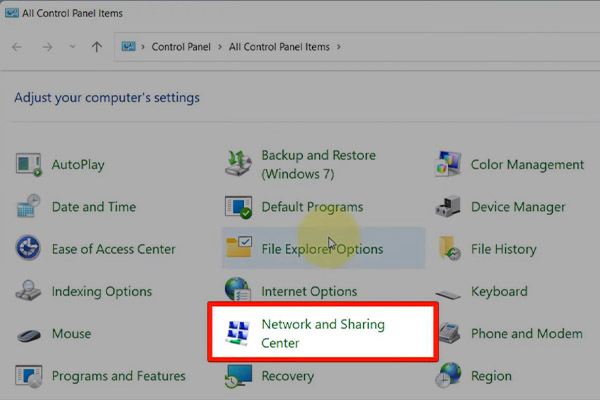The image size is (600, 400).
Task: Open the Indexing Options icon
Action: 28,291
